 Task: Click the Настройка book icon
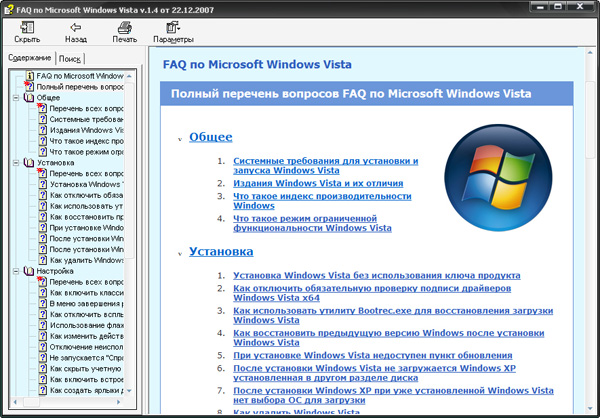tap(29, 271)
